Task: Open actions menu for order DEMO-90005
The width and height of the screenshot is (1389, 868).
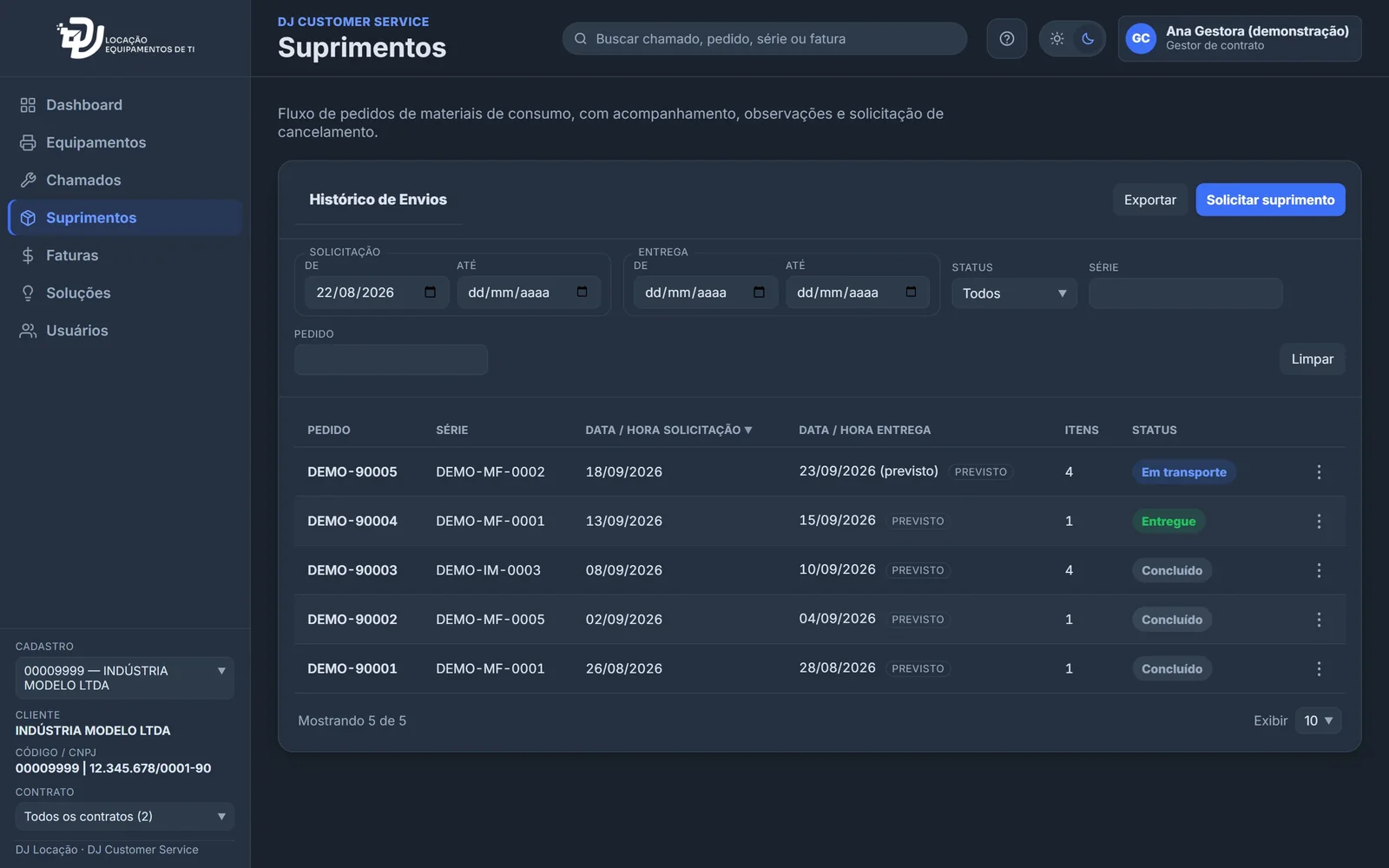Action: [x=1319, y=472]
